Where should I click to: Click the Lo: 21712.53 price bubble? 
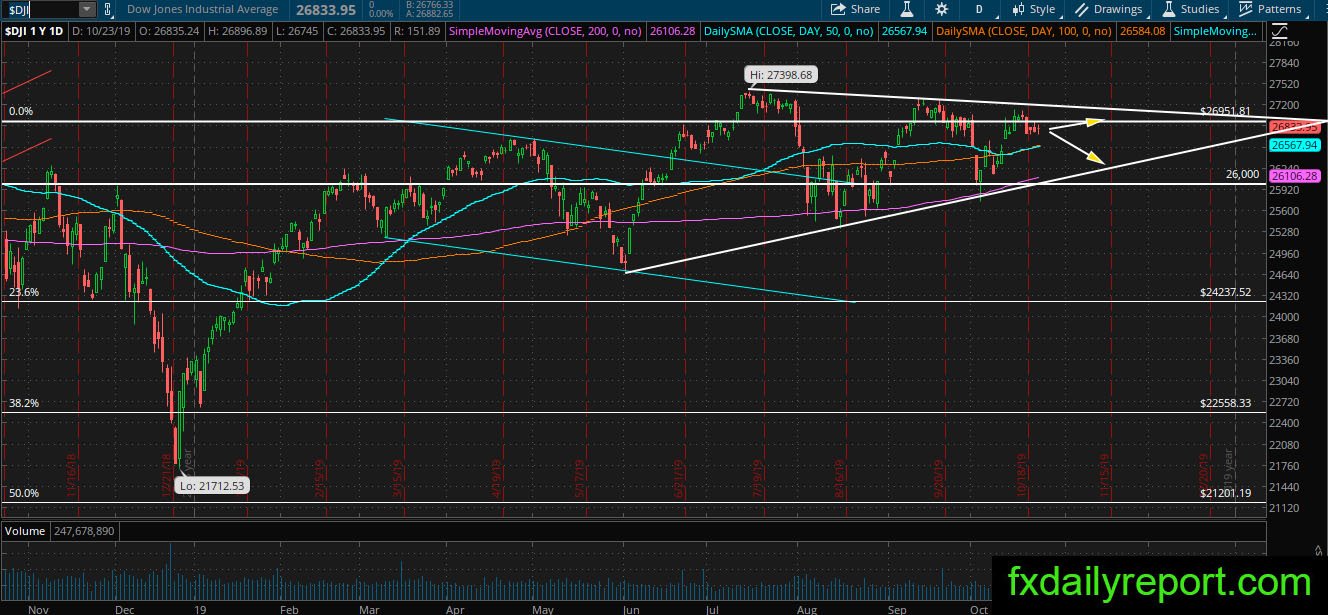[x=211, y=485]
